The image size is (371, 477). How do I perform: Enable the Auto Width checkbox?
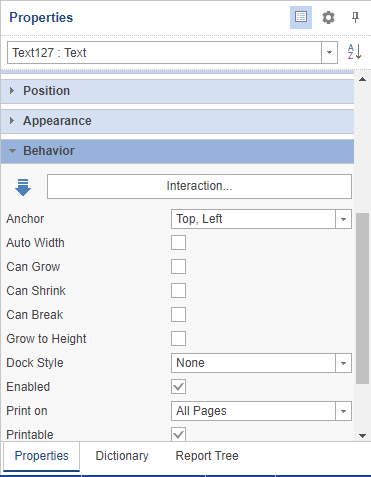178,242
